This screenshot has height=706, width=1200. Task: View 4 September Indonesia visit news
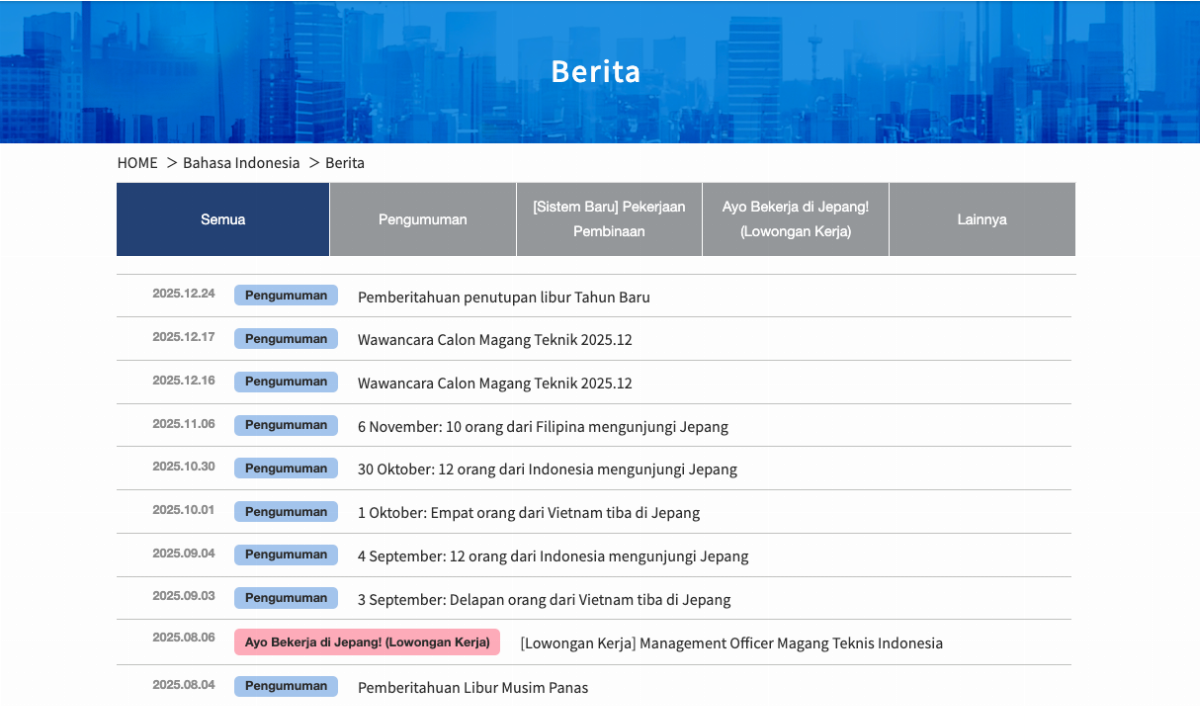pyautogui.click(x=553, y=557)
